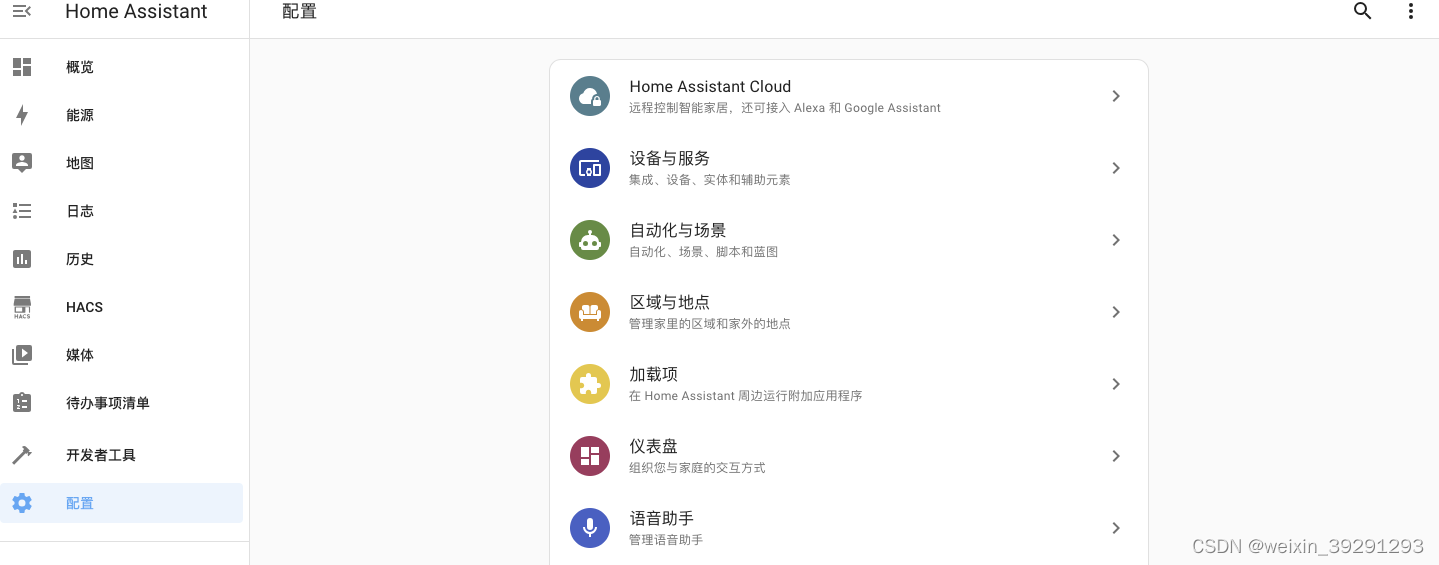Open the 语音助手 settings entry

tap(848, 528)
